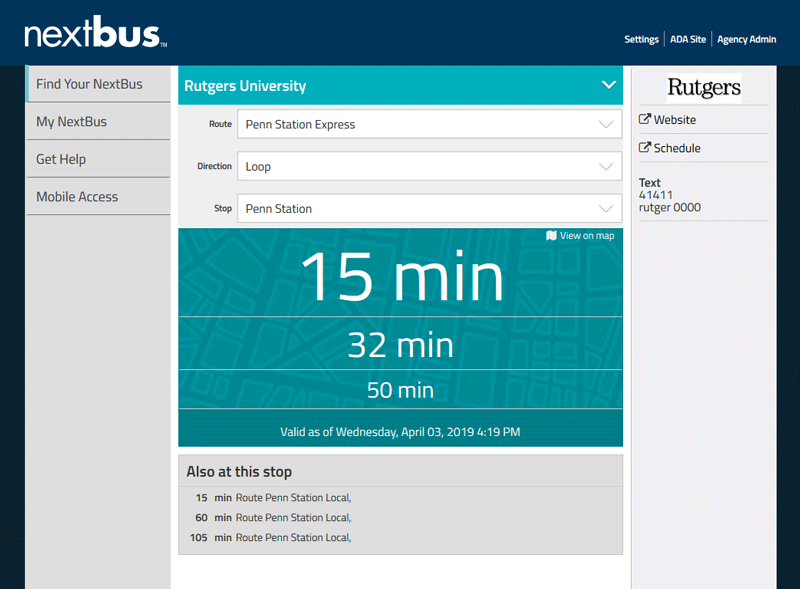Go to the ADA Site link

(688, 39)
